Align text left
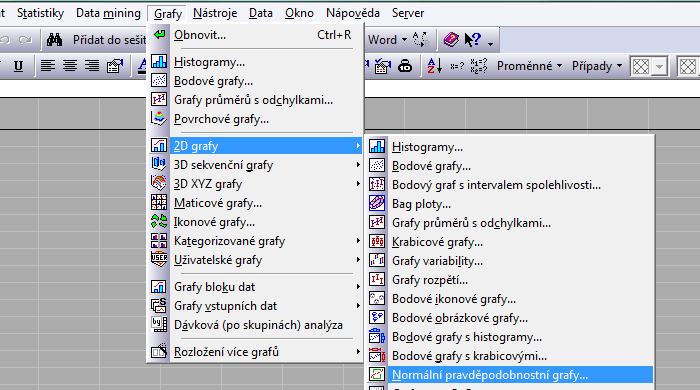The height and width of the screenshot is (390, 700). (48, 66)
